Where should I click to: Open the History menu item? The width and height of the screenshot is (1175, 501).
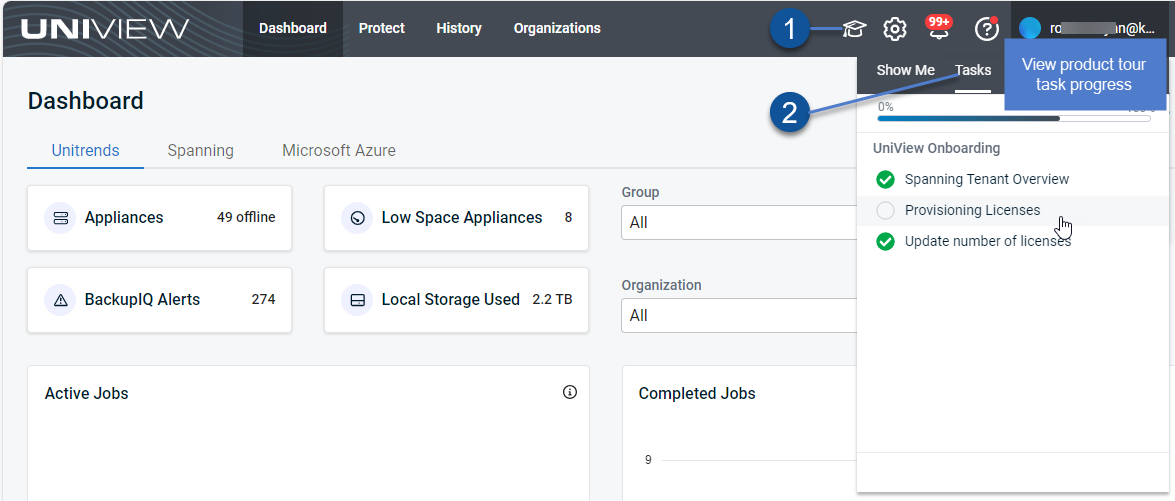point(459,28)
